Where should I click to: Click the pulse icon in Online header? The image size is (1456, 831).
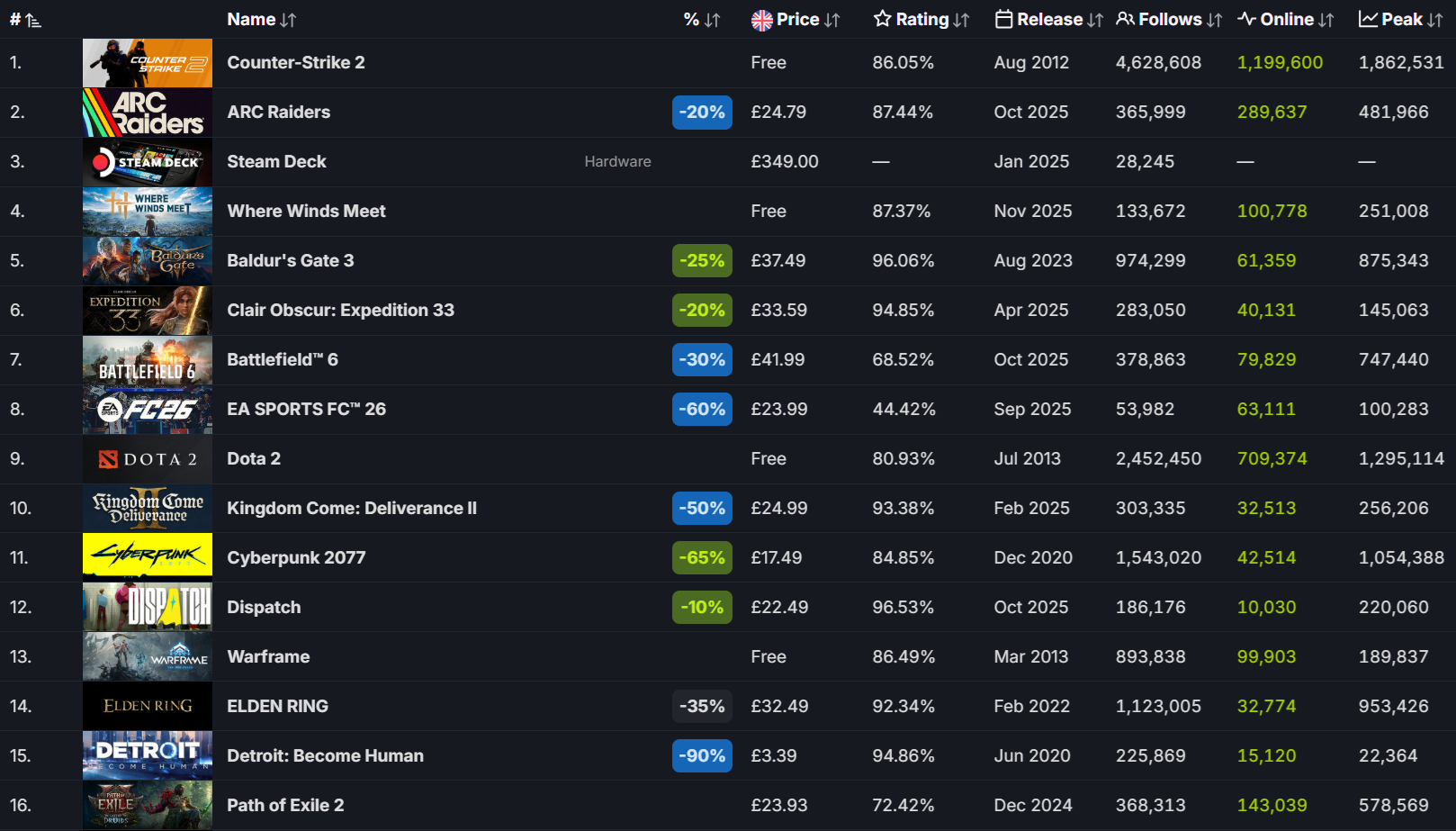coord(1246,19)
